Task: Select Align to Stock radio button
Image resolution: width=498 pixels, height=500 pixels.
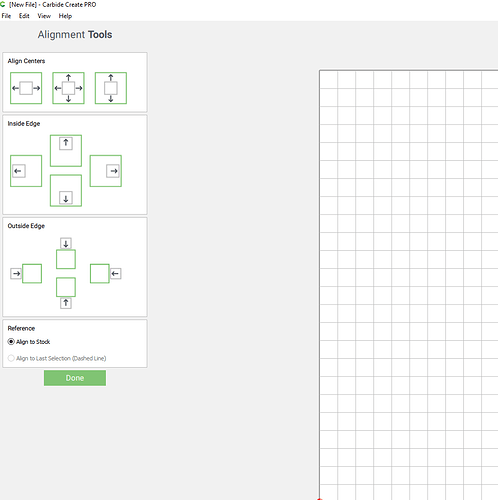Action: pos(11,342)
